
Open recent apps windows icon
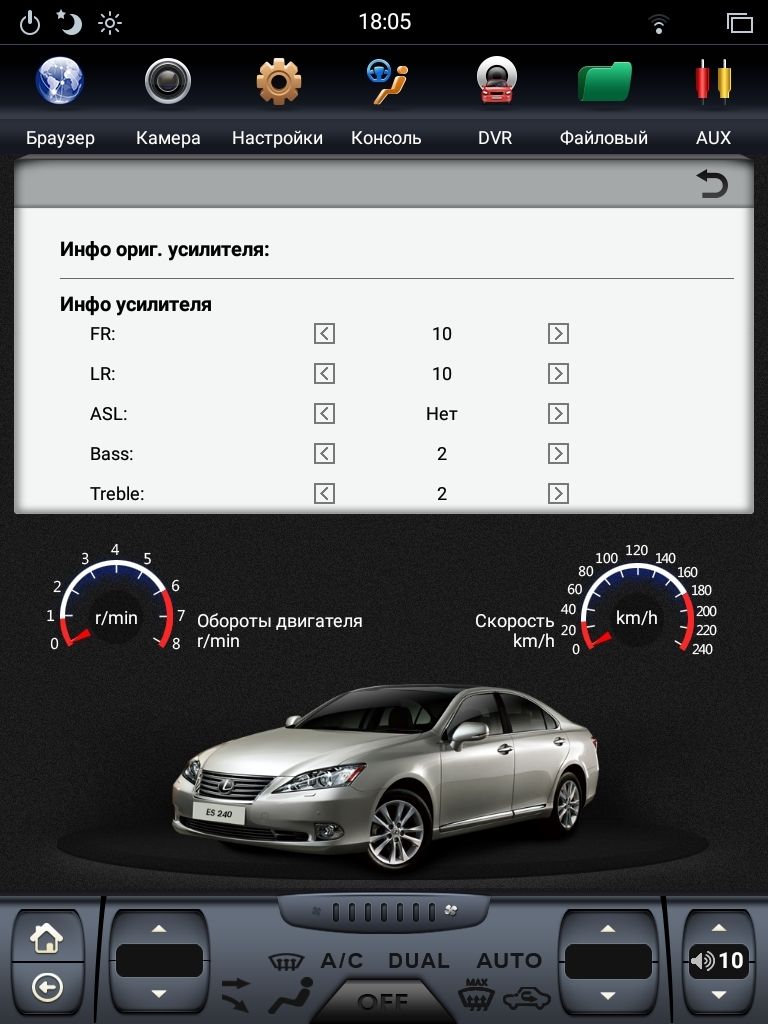(x=740, y=23)
